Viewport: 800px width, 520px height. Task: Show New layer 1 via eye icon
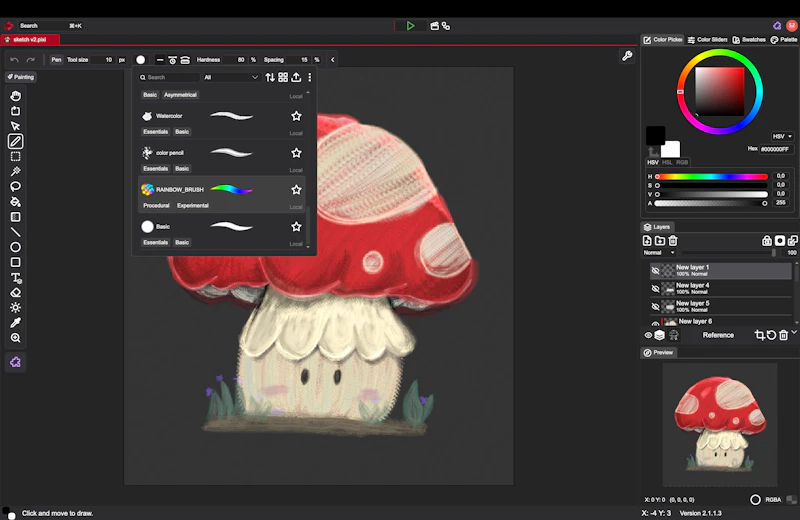point(656,270)
